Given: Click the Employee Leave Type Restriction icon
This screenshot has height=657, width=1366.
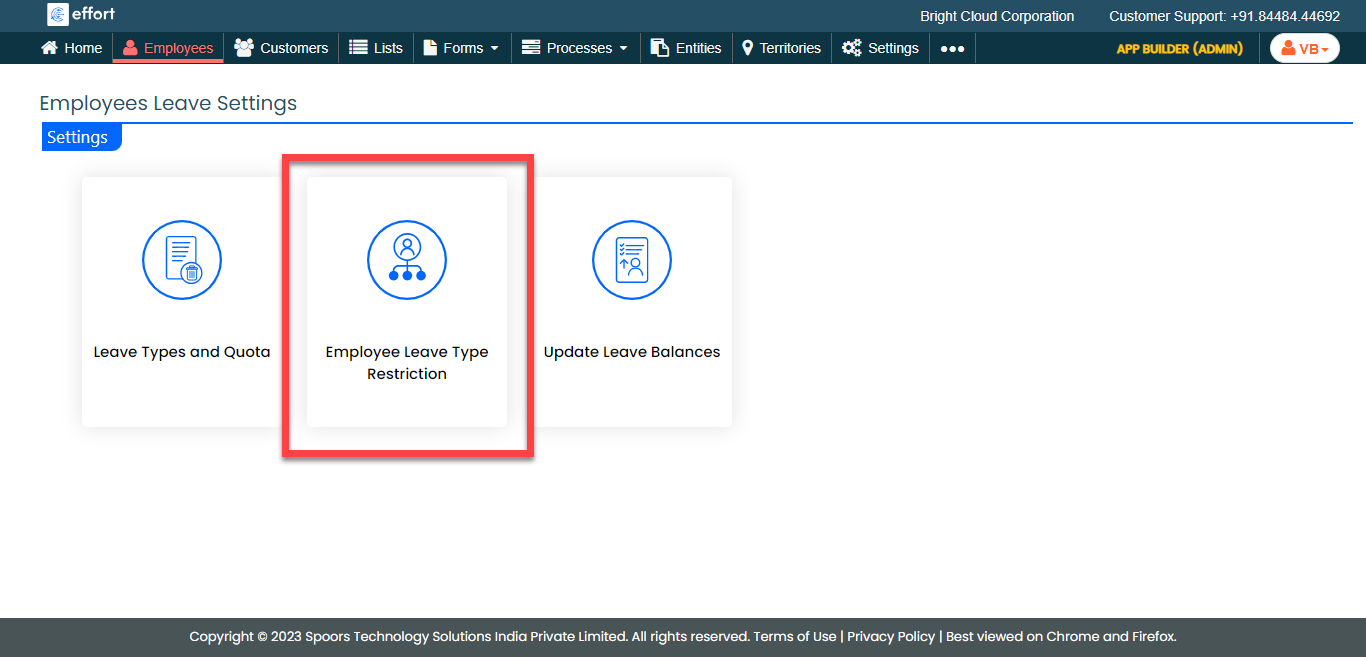Looking at the screenshot, I should tap(407, 260).
